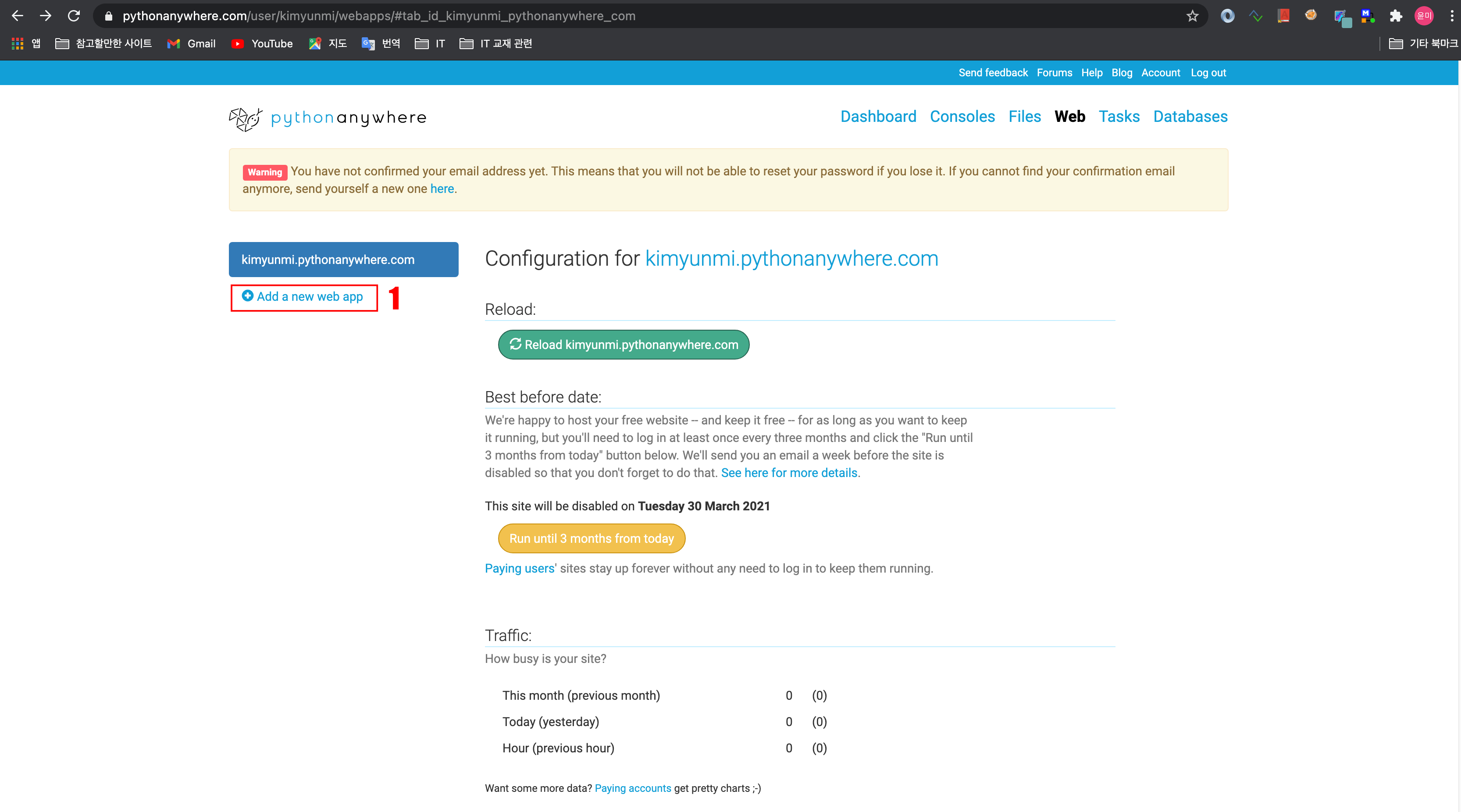Click the blue screen-capture extension icon

(x=1343, y=17)
